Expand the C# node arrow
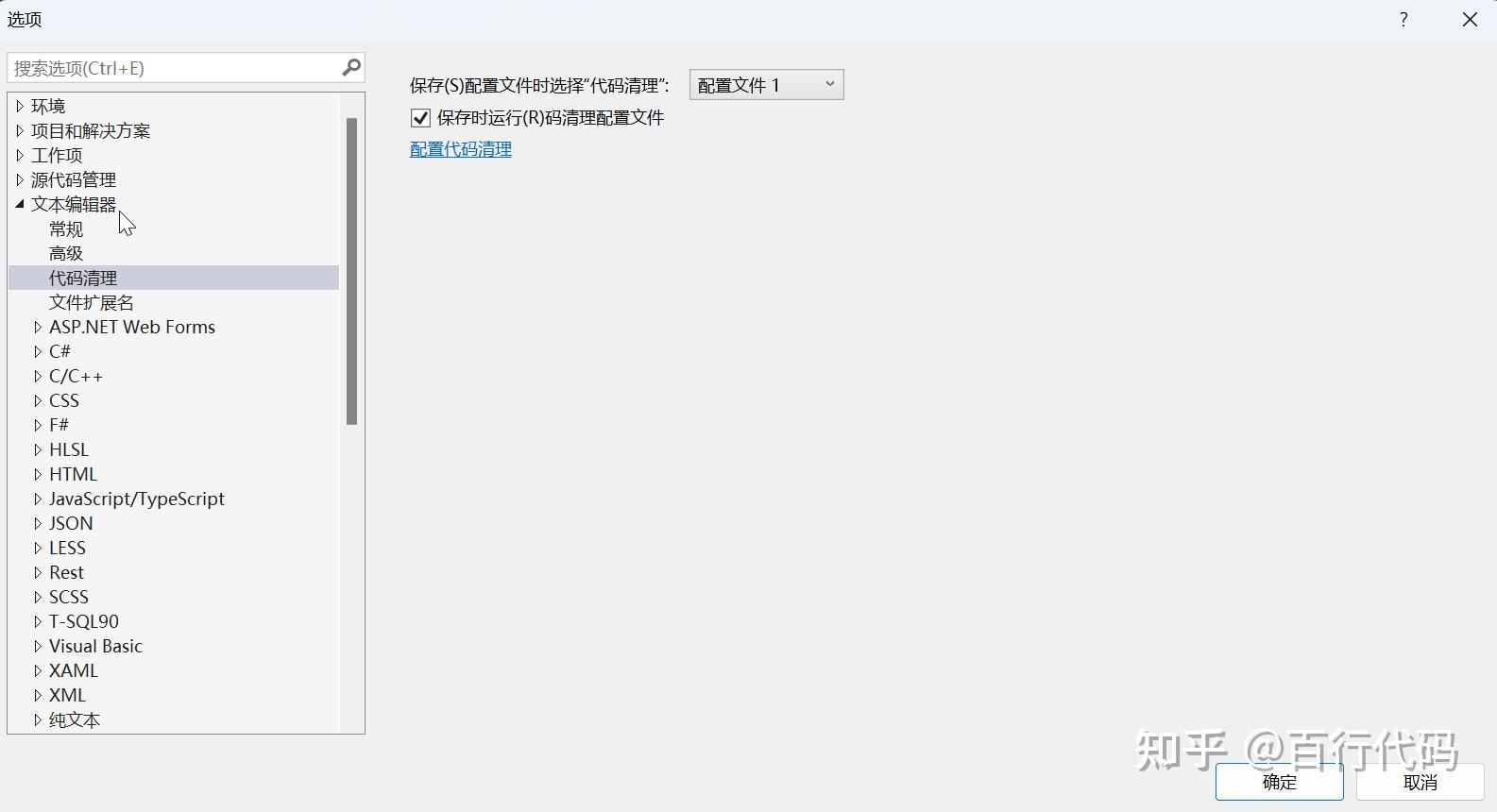The width and height of the screenshot is (1497, 812). pos(38,351)
